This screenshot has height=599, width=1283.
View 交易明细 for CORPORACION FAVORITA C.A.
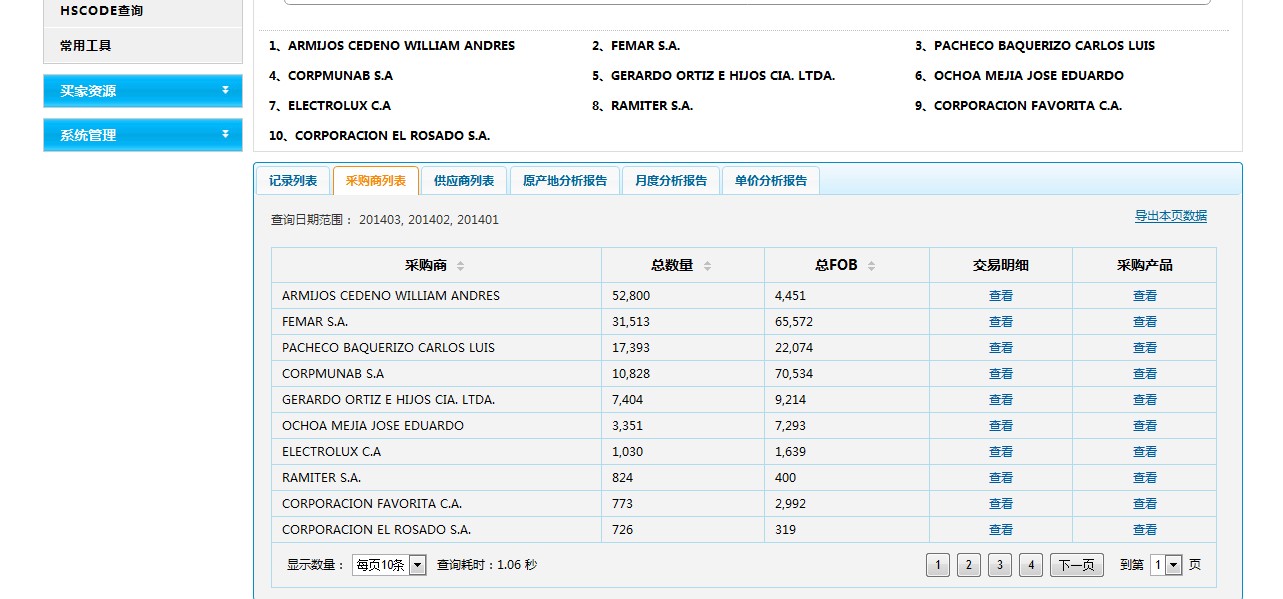1001,504
